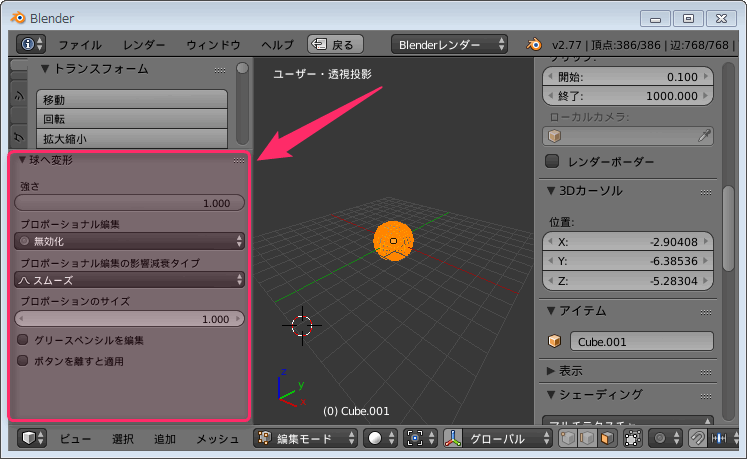Enable グリースペンシルを編集 checkbox

22,339
